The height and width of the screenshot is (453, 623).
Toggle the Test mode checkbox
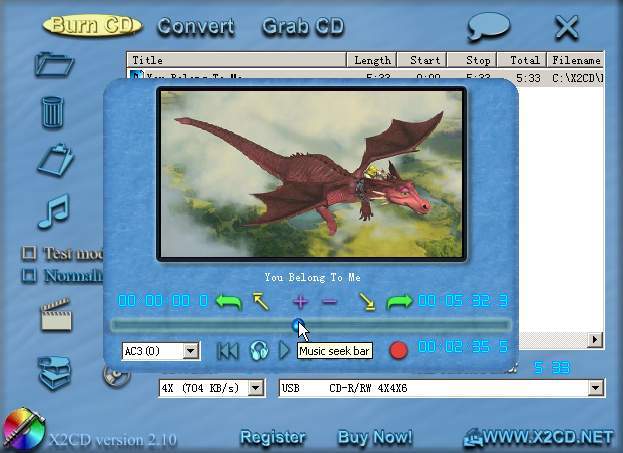29,253
